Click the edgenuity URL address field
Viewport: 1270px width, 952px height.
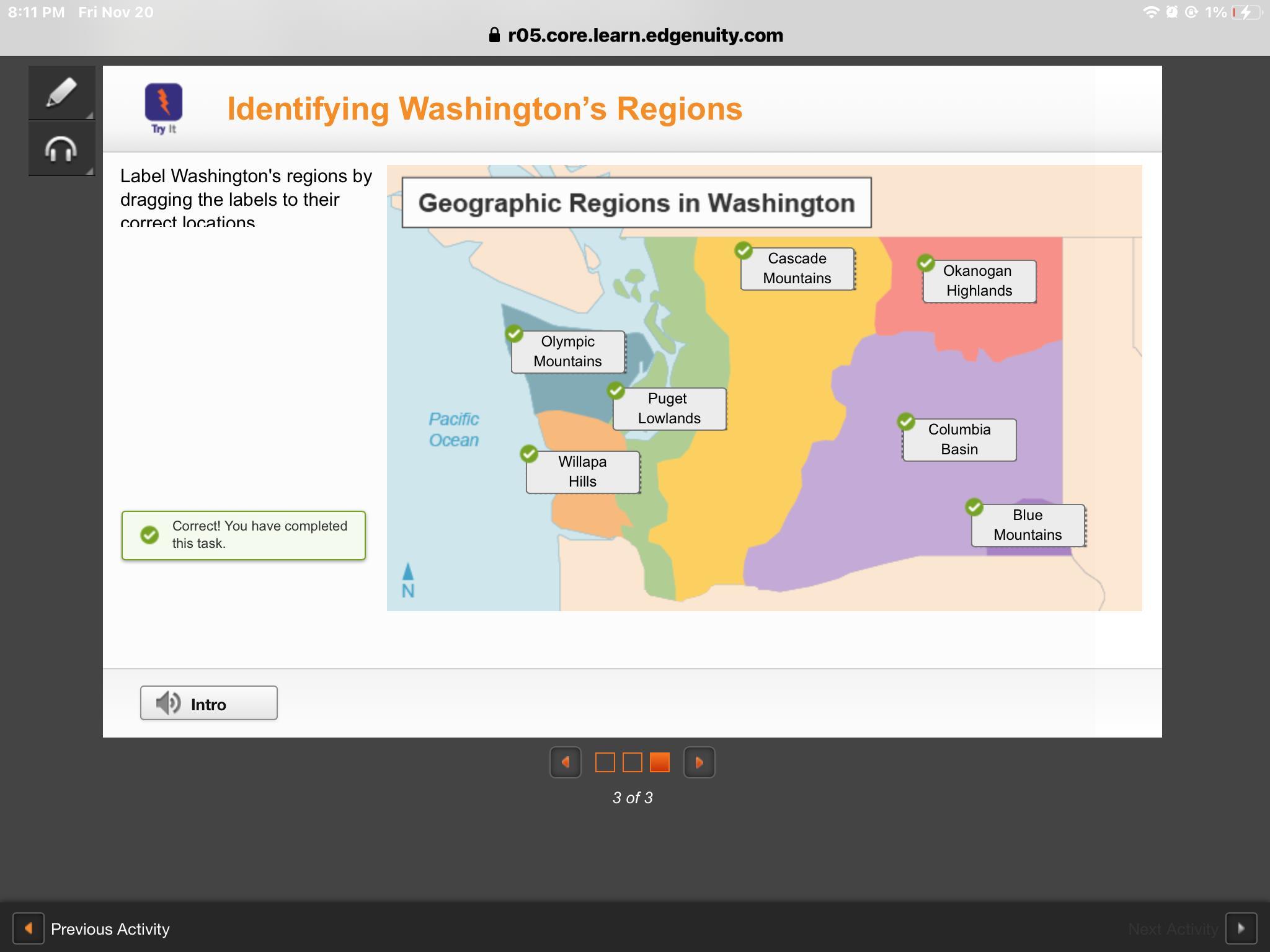pyautogui.click(x=645, y=35)
